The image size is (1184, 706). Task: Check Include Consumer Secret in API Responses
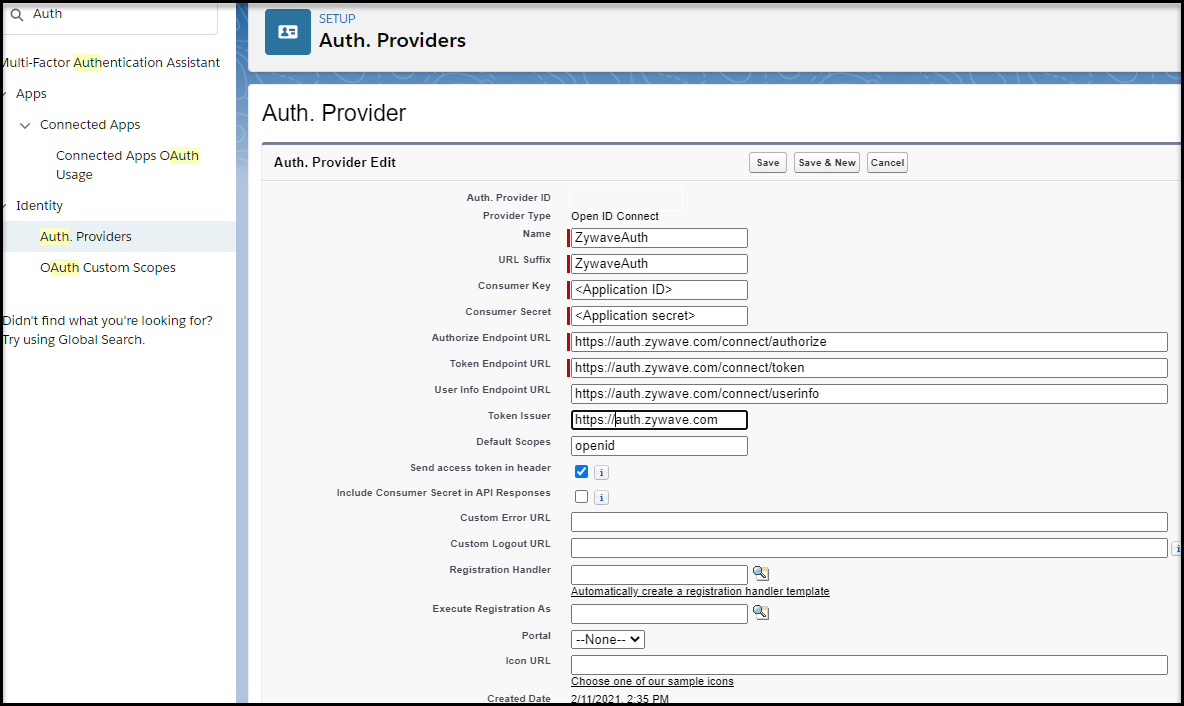[581, 497]
